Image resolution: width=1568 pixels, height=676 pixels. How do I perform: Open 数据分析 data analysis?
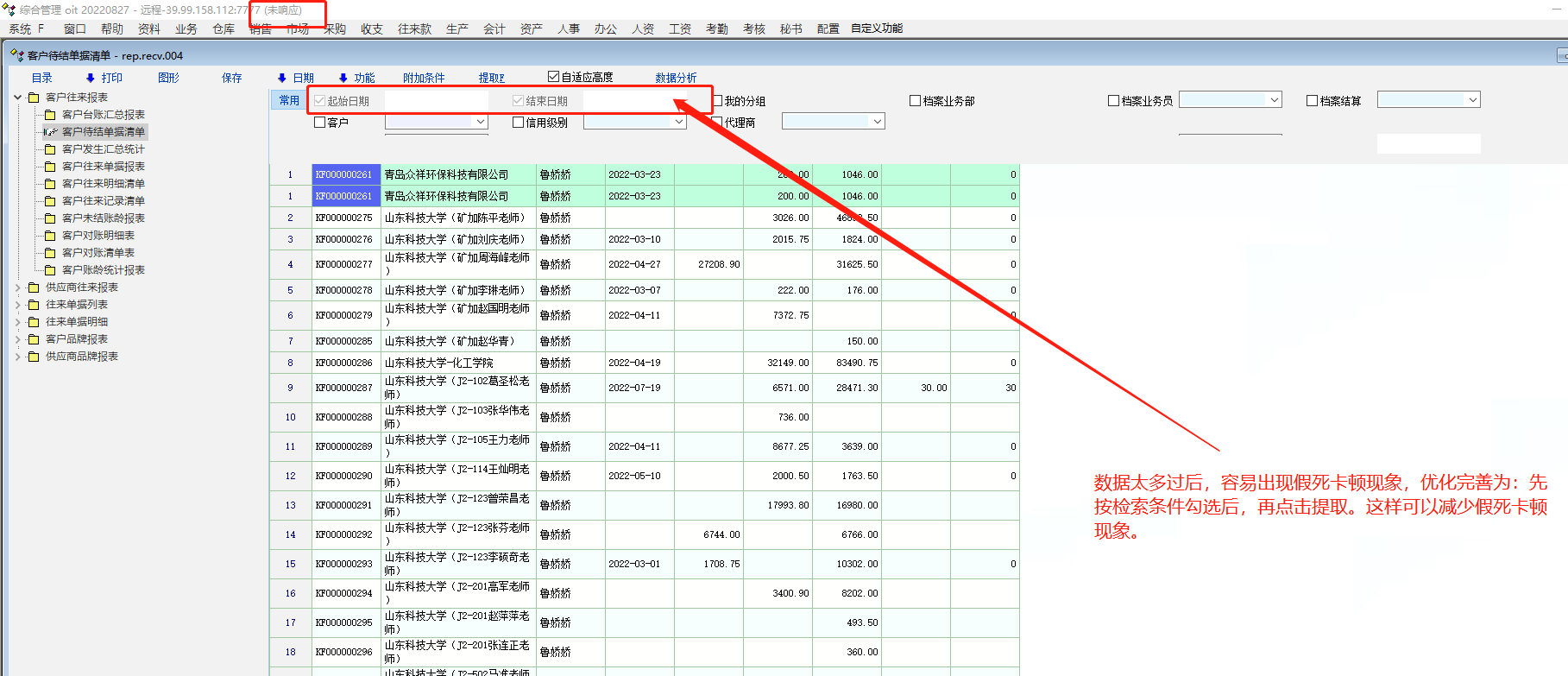pos(676,78)
